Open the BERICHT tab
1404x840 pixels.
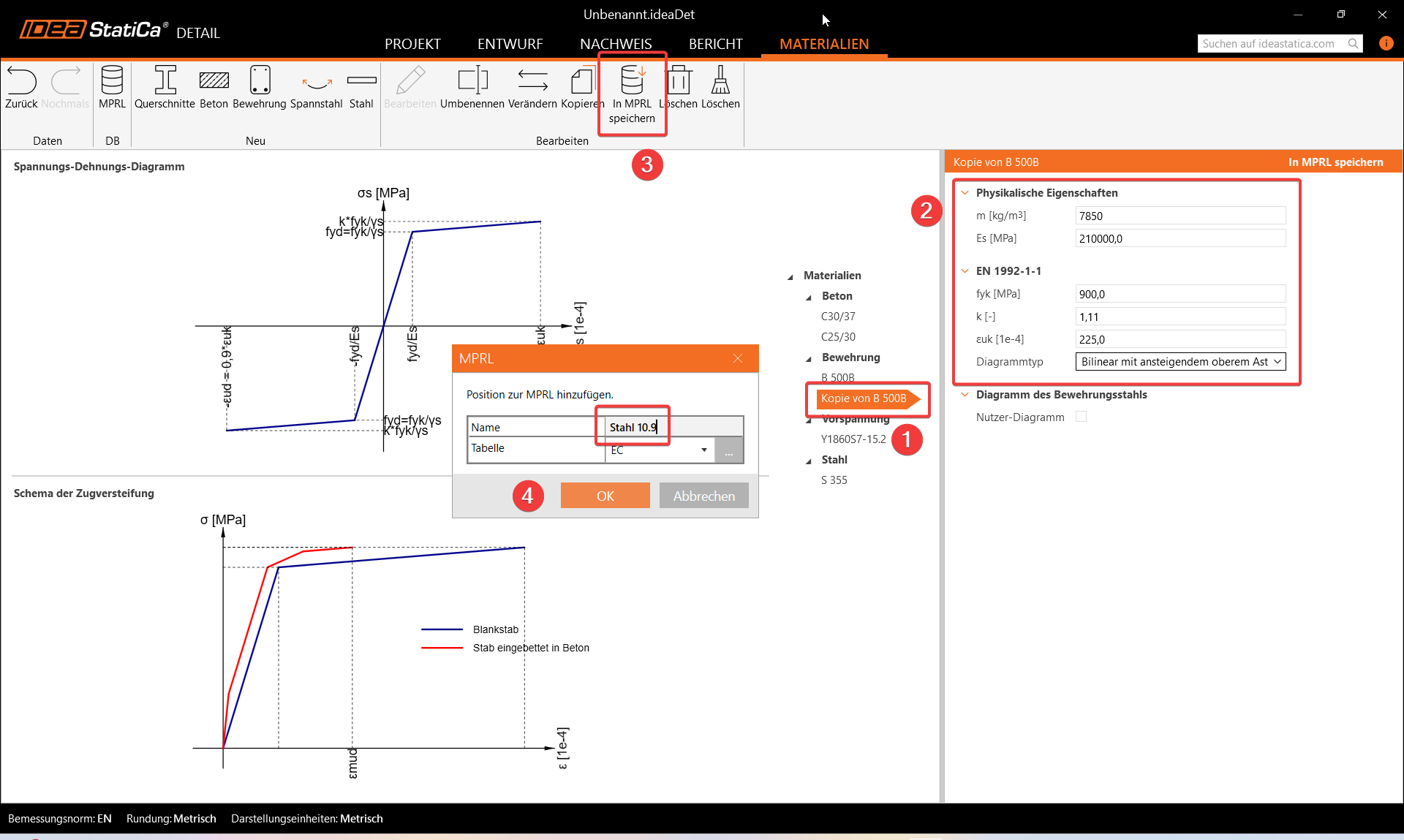click(x=715, y=44)
